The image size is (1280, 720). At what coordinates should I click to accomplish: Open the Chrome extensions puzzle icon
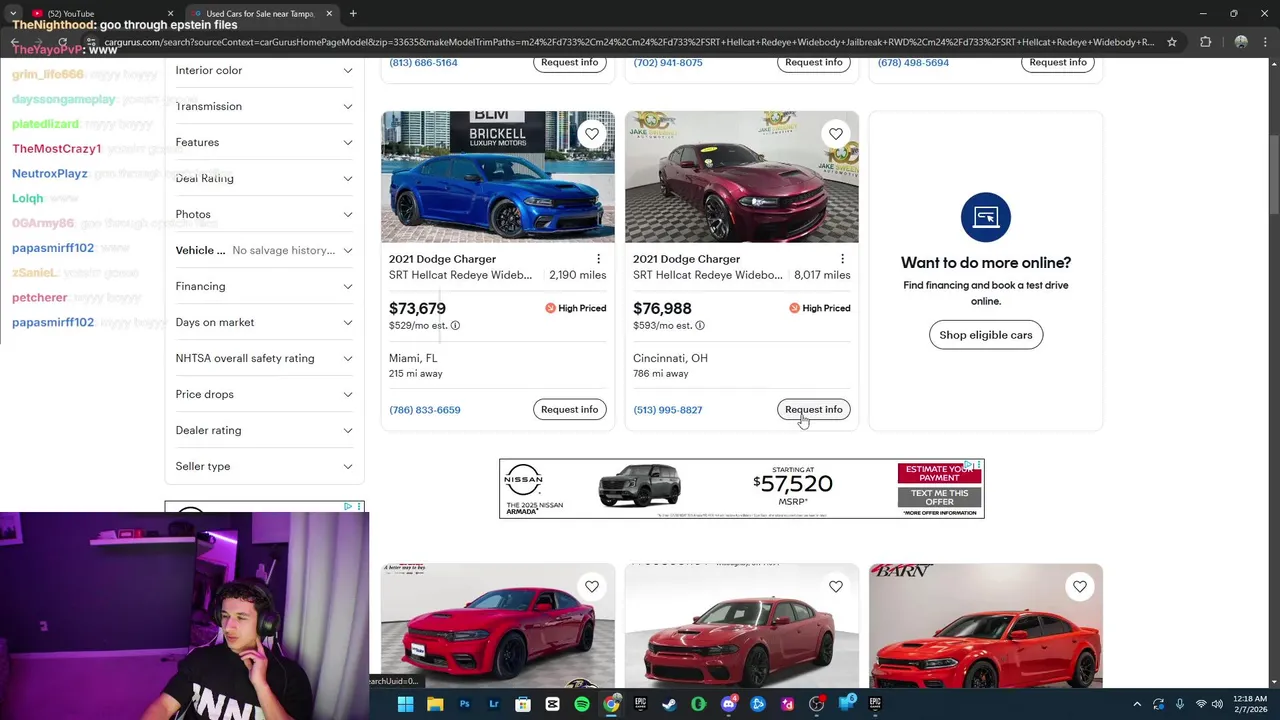coord(1205,42)
